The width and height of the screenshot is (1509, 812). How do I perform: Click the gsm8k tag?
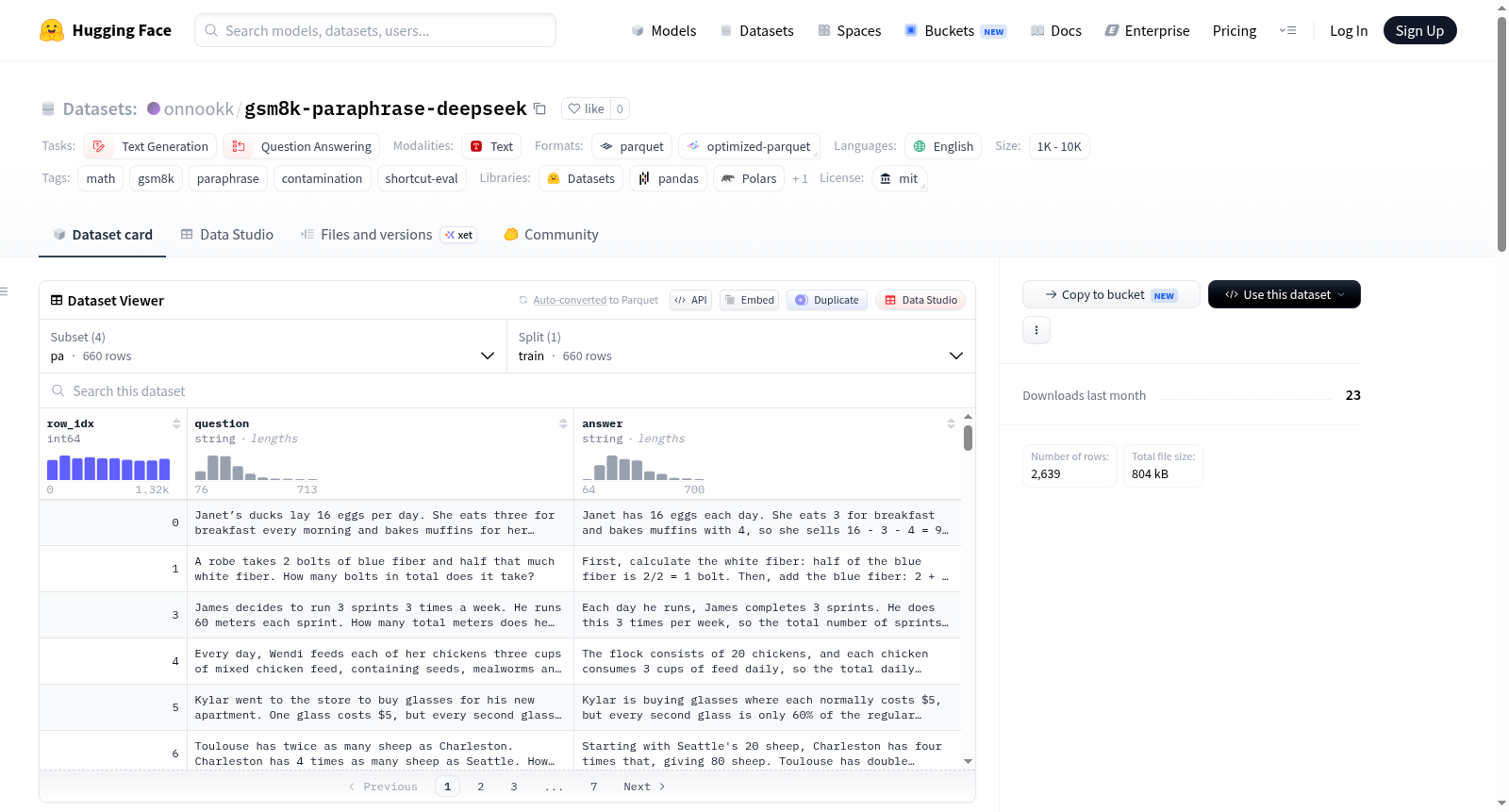tap(156, 178)
